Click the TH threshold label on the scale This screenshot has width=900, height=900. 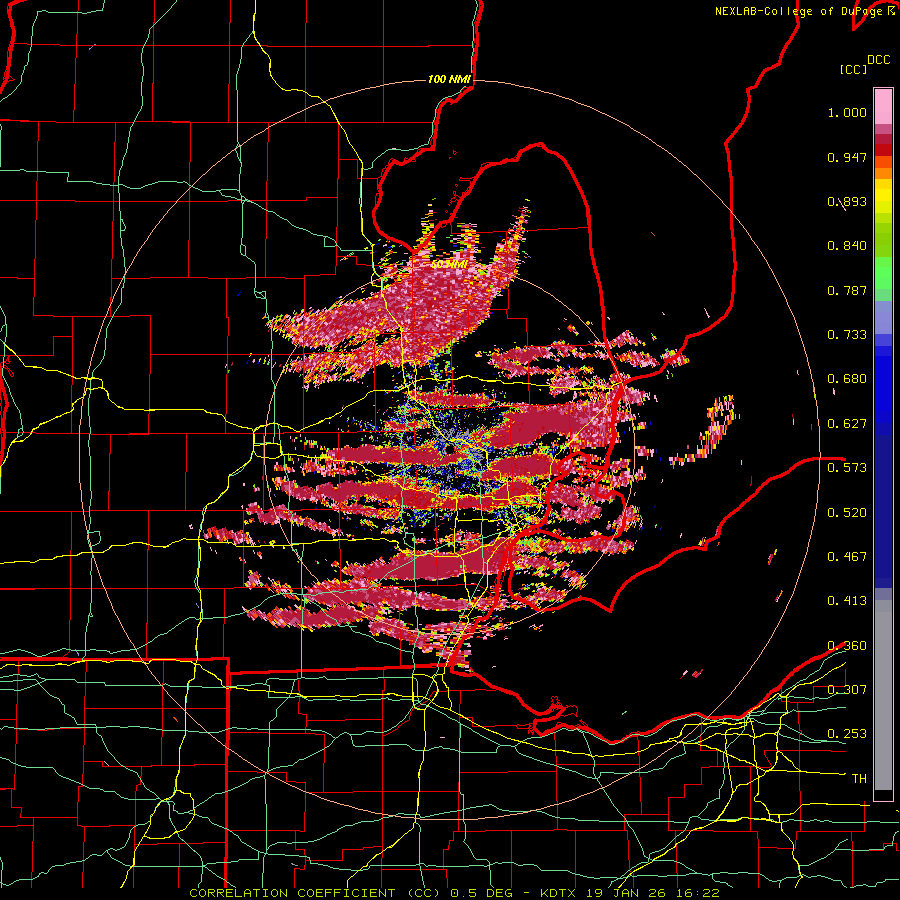coord(859,778)
